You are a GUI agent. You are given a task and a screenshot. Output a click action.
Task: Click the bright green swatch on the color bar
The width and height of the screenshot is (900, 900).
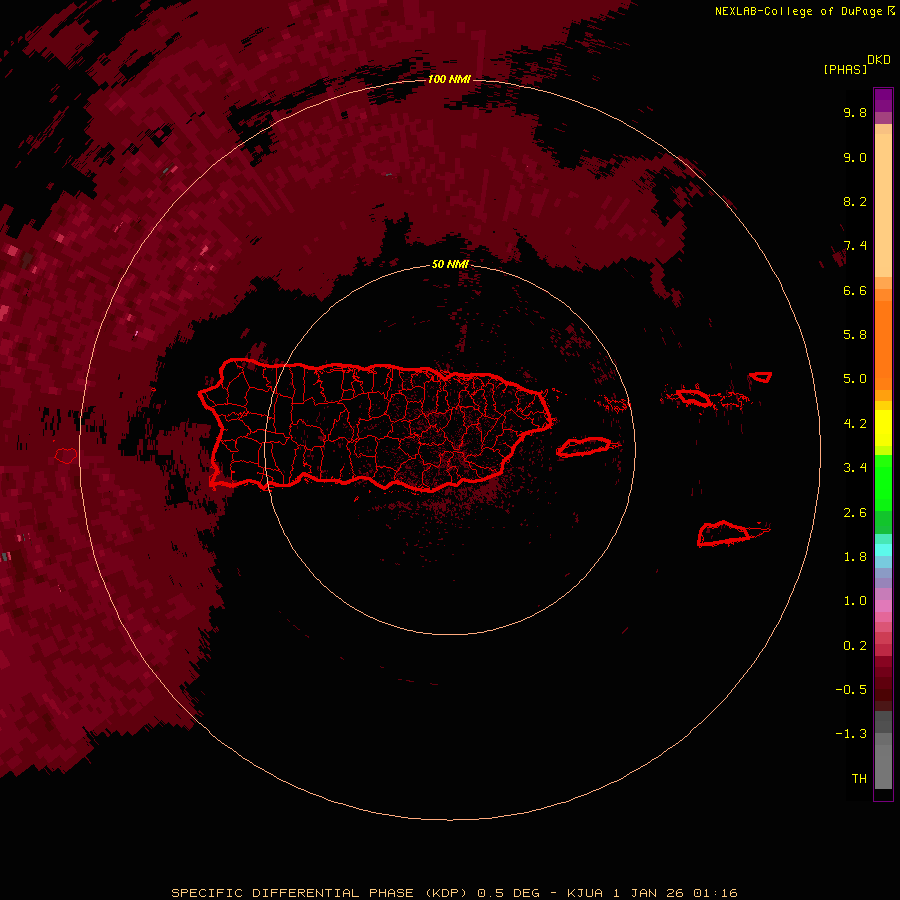pyautogui.click(x=883, y=483)
